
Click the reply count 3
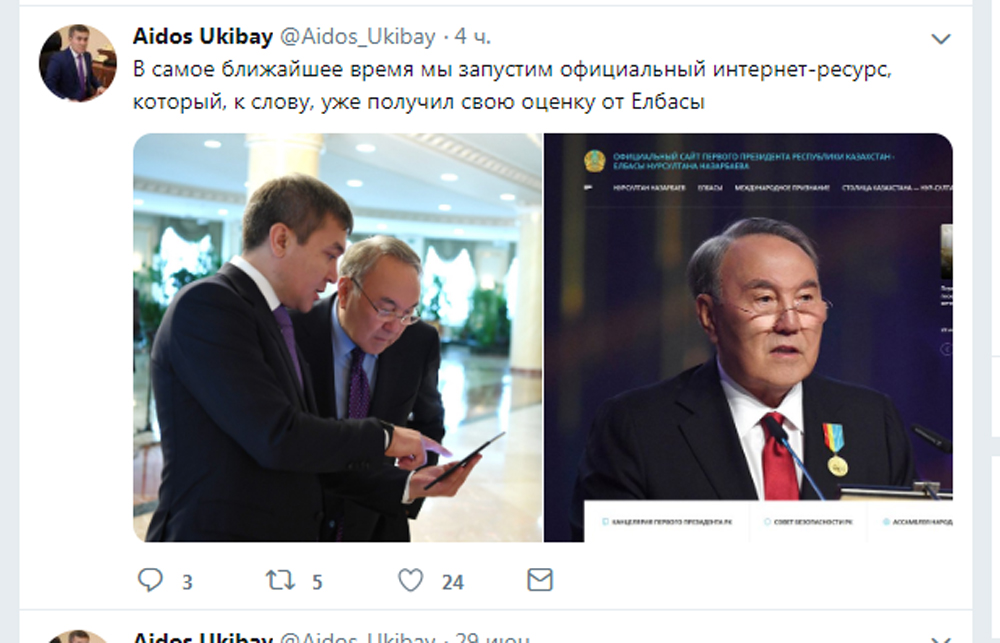click(187, 582)
